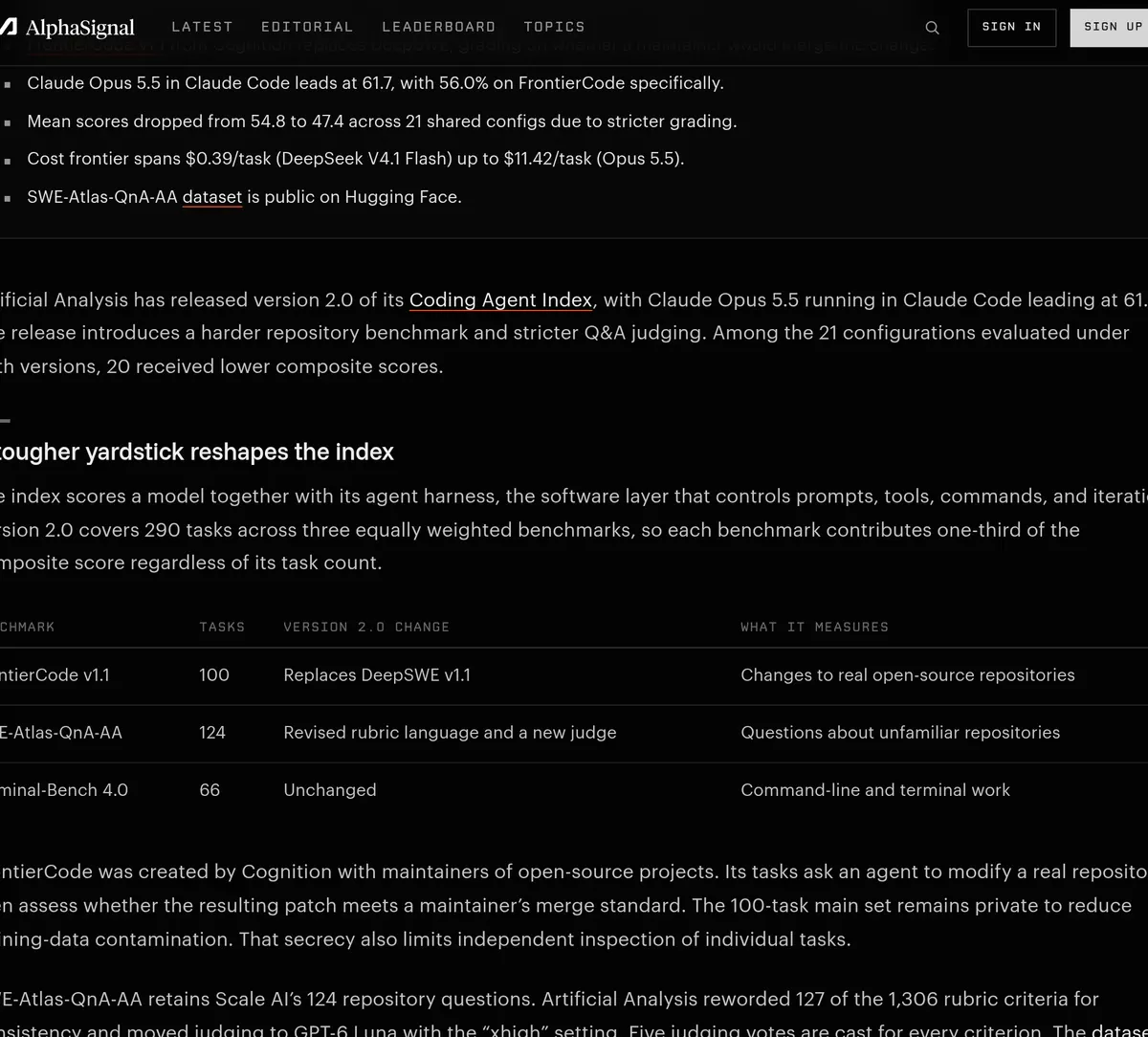Select Leaderboard in the top navigation
1148x1037 pixels.
pos(439,27)
